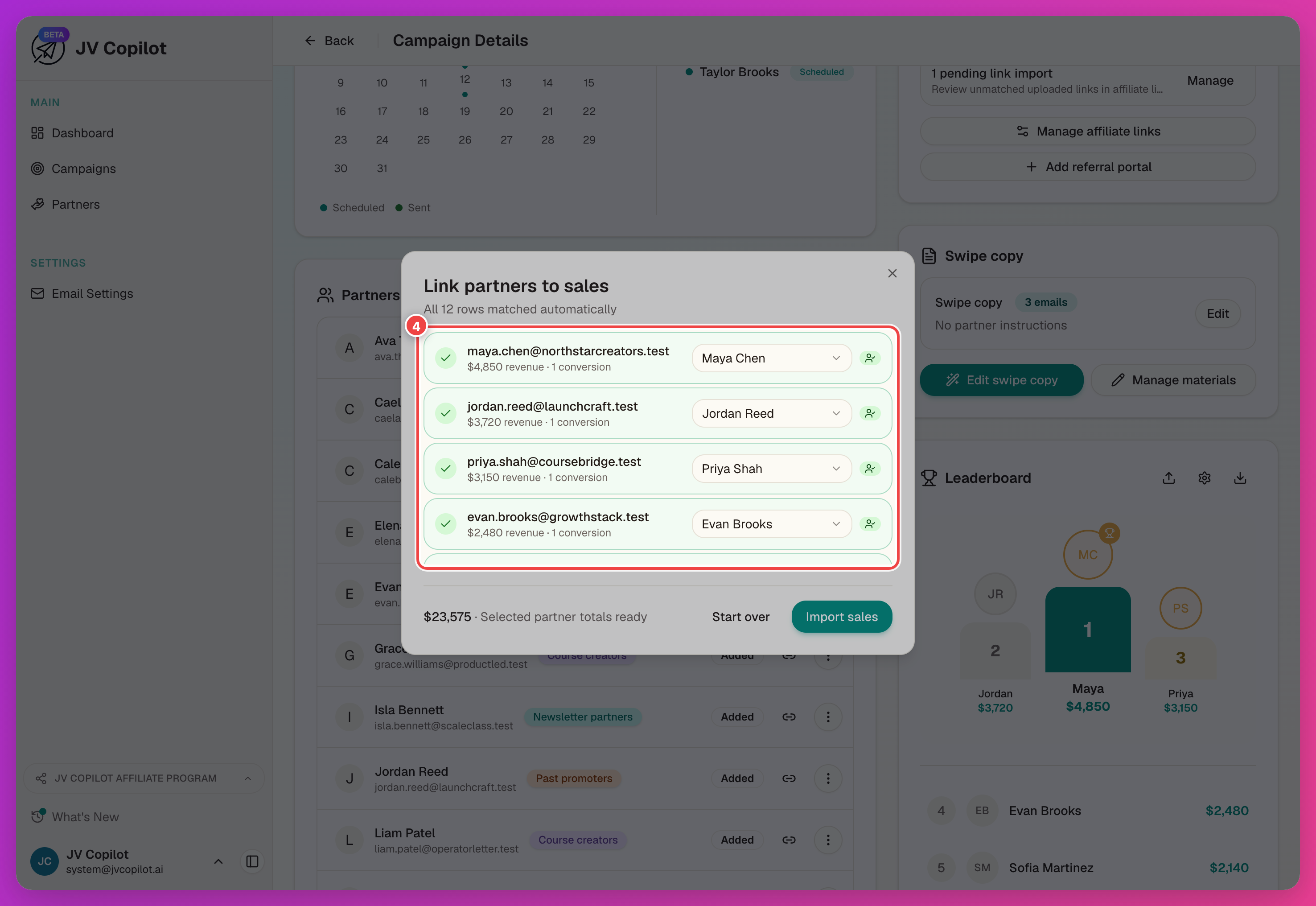Click the link icon for Liam Patel

click(x=789, y=840)
